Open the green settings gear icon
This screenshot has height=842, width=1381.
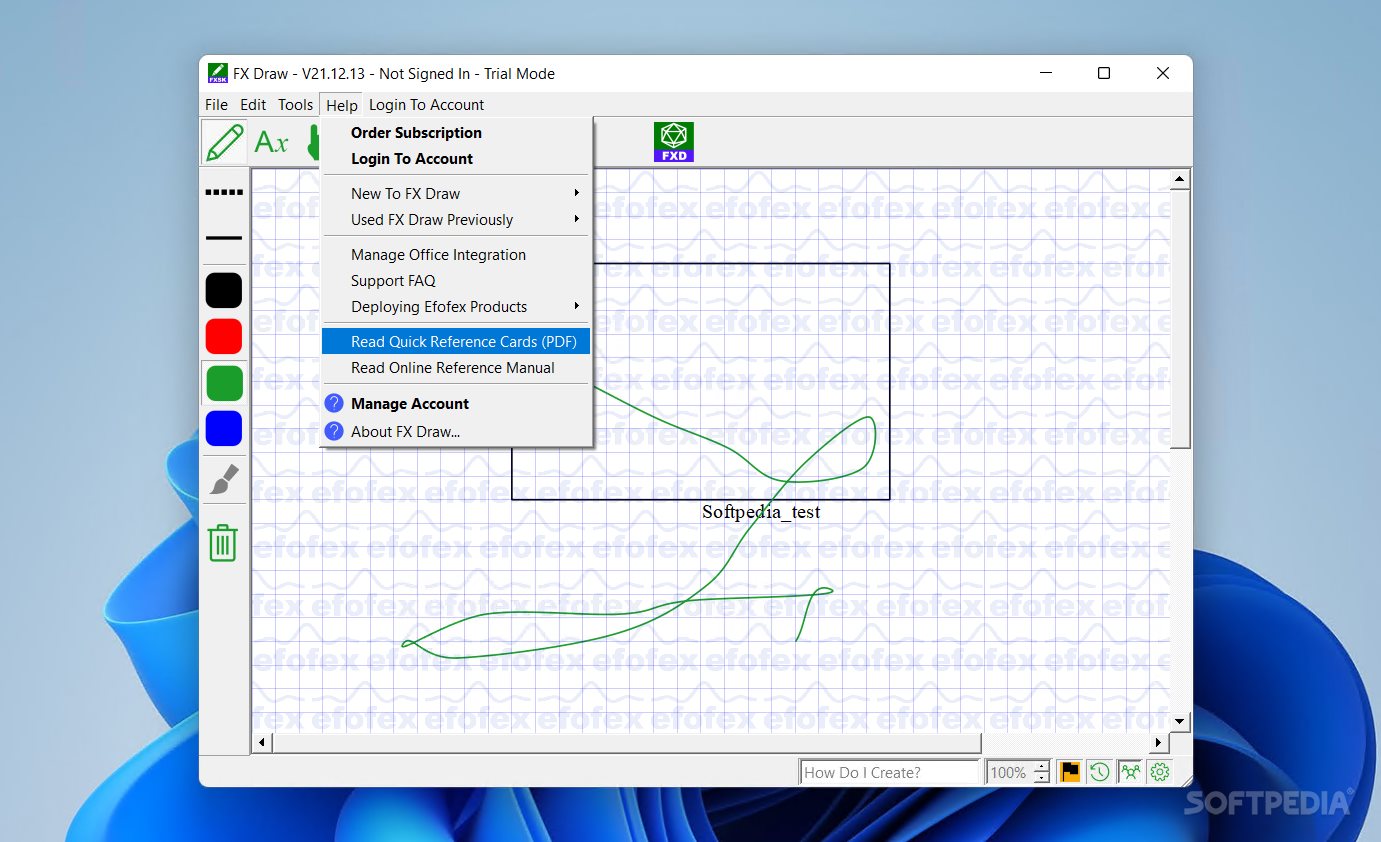tap(1160, 772)
